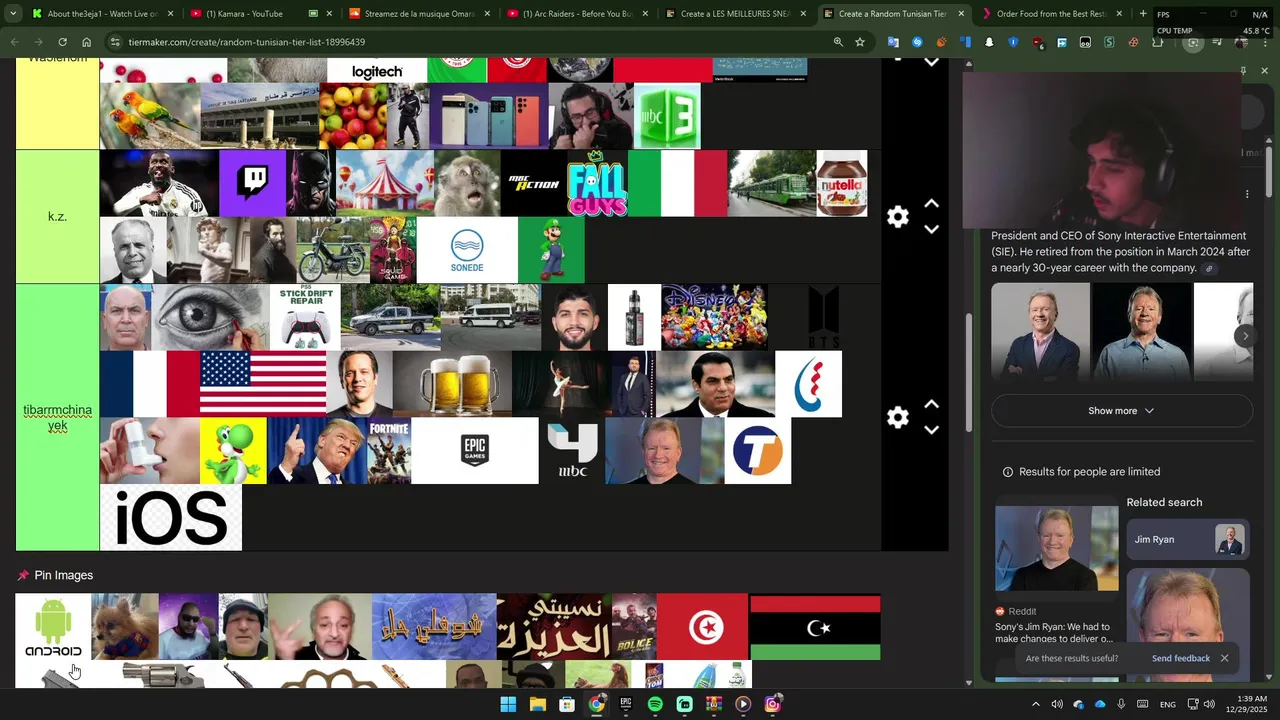Select the MBC 3 logo image
This screenshot has height=720, width=1280.
[667, 116]
